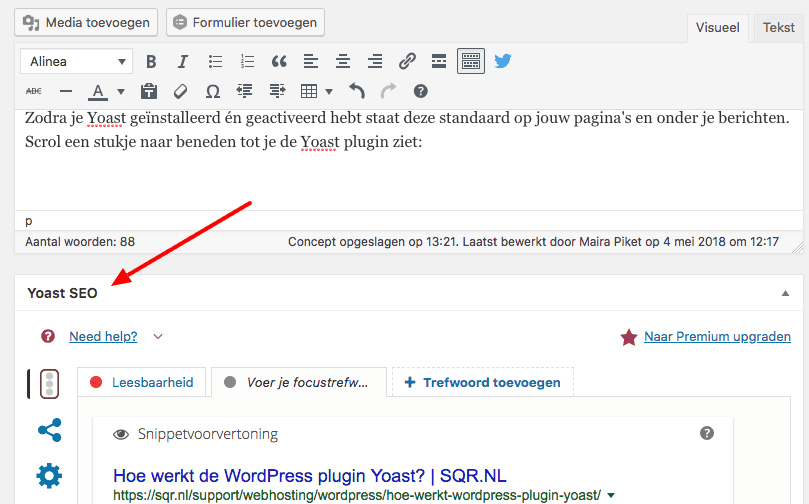The image size is (809, 504).
Task: Clear formatting with the eraser icon
Action: 181,91
